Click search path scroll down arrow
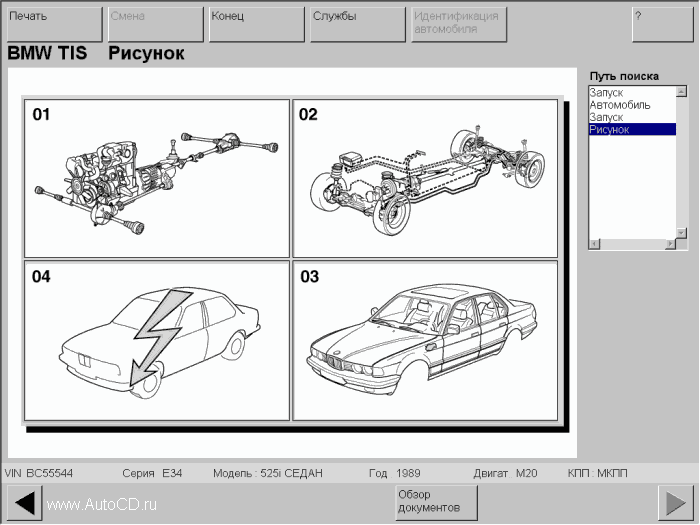 click(x=681, y=233)
